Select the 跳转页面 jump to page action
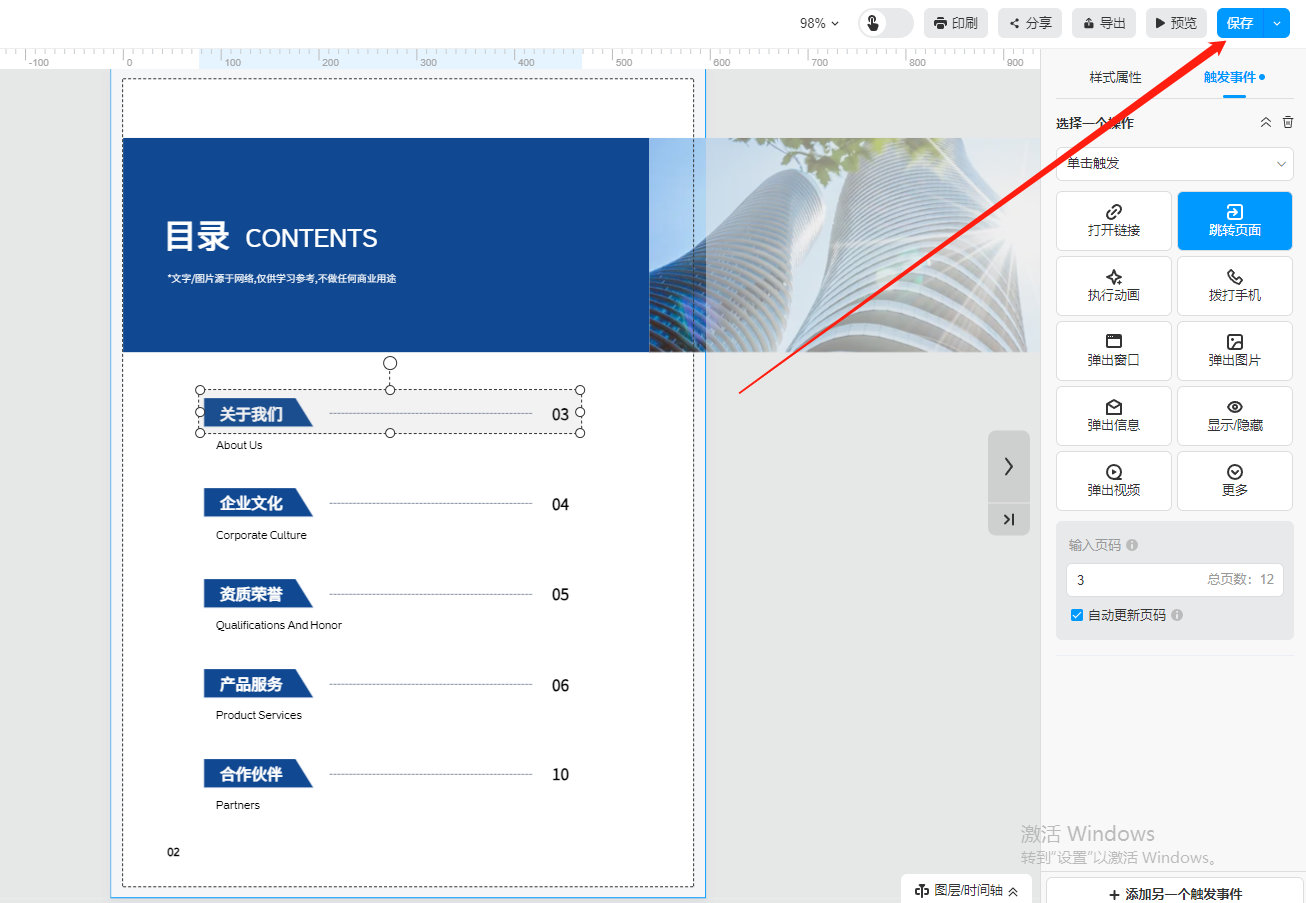 click(x=1234, y=220)
